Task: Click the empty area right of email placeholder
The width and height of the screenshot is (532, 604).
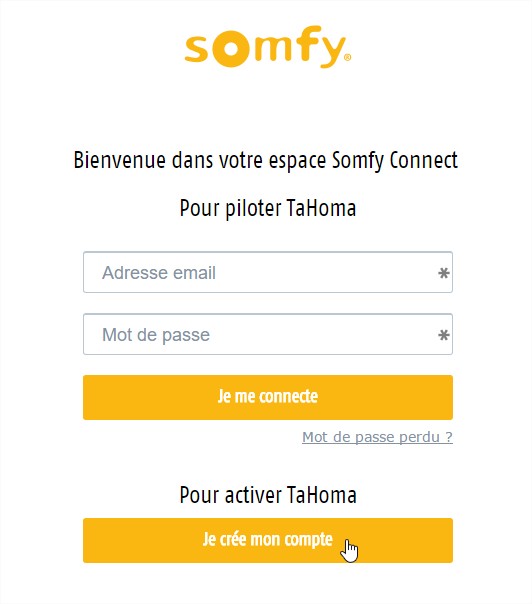Action: pos(326,273)
